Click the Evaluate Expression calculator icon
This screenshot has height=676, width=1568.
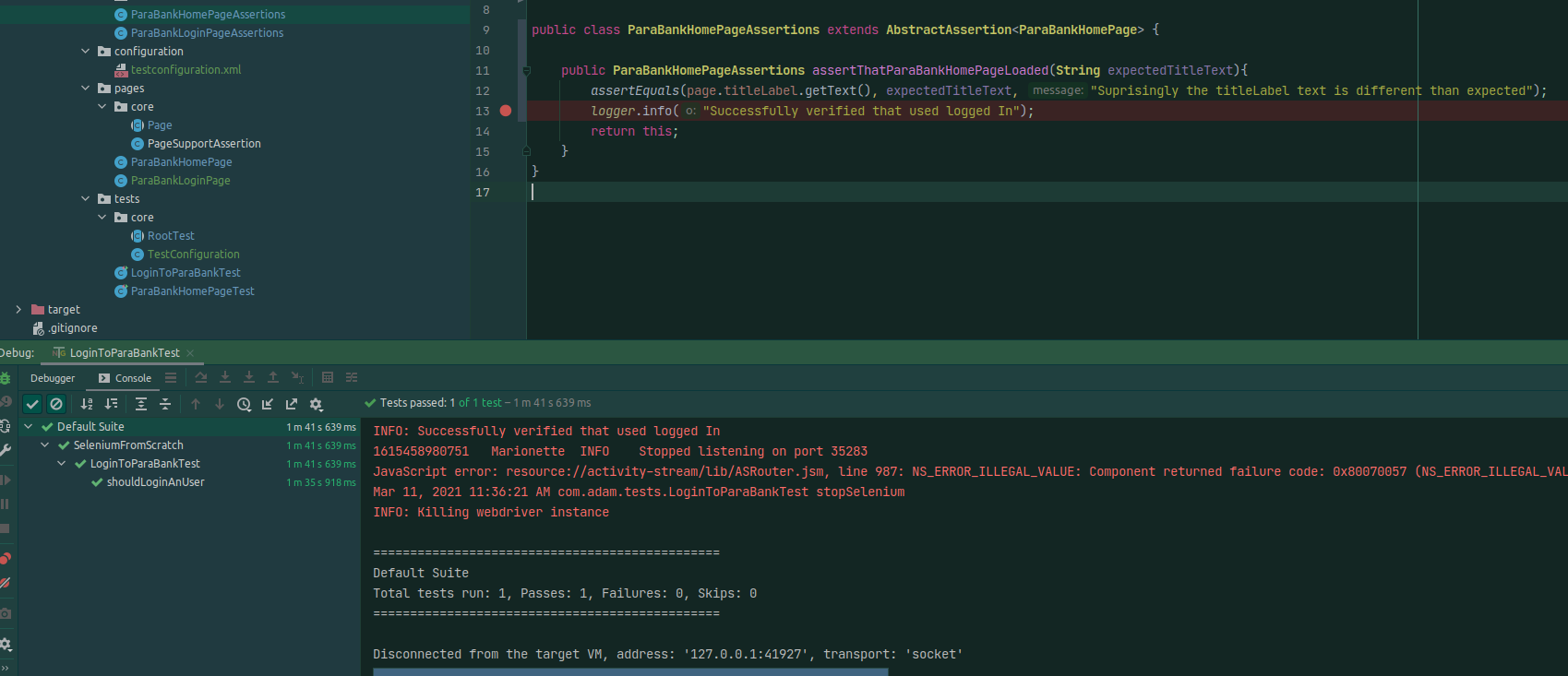[328, 377]
